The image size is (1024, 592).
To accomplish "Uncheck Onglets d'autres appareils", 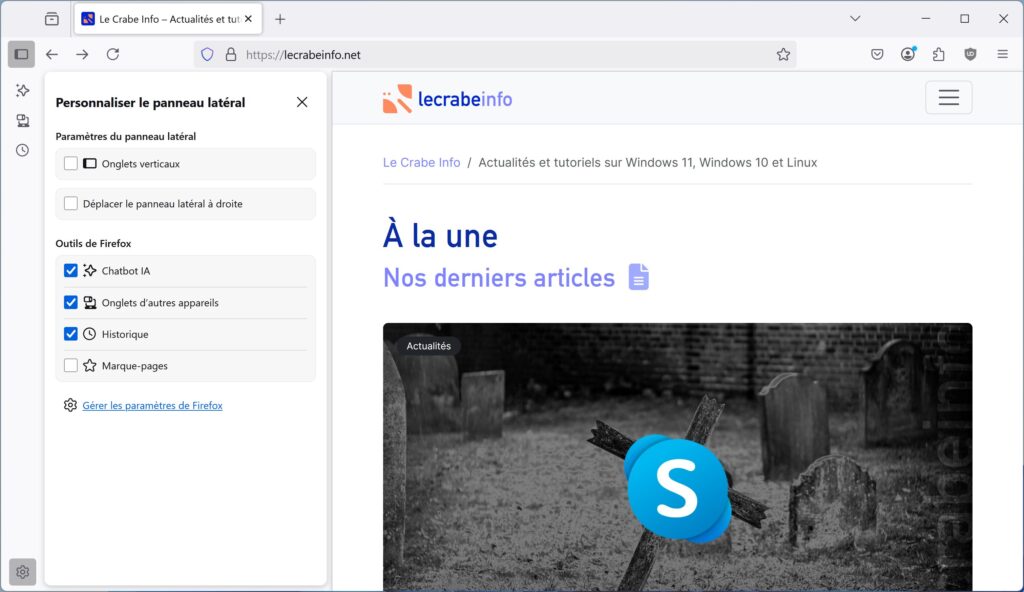I will 71,302.
